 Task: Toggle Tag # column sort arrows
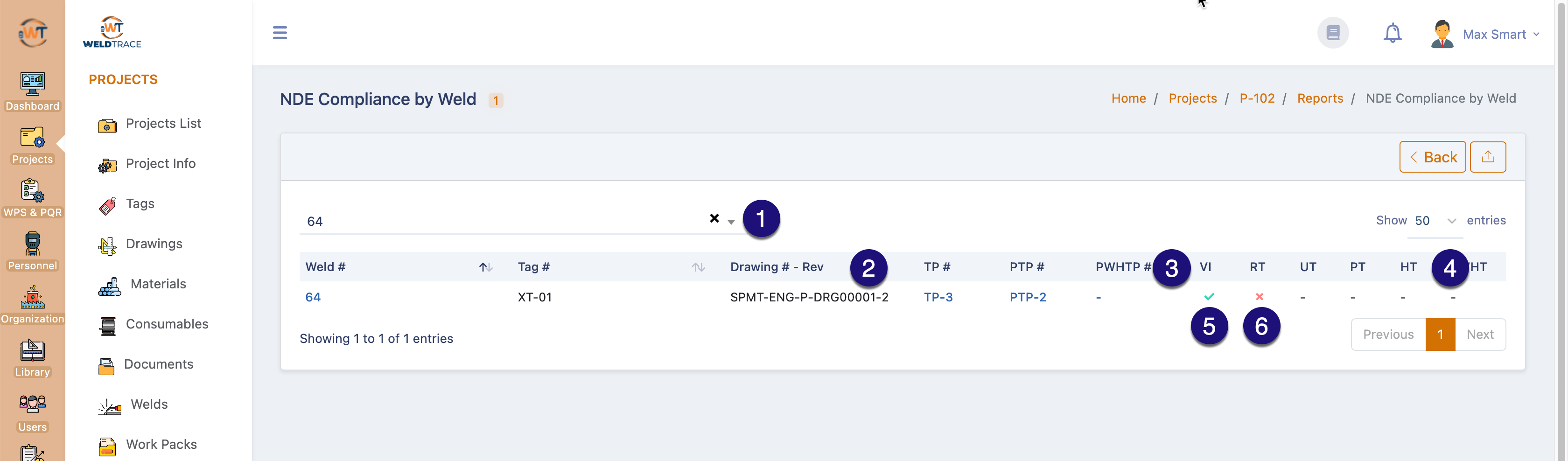pos(698,267)
